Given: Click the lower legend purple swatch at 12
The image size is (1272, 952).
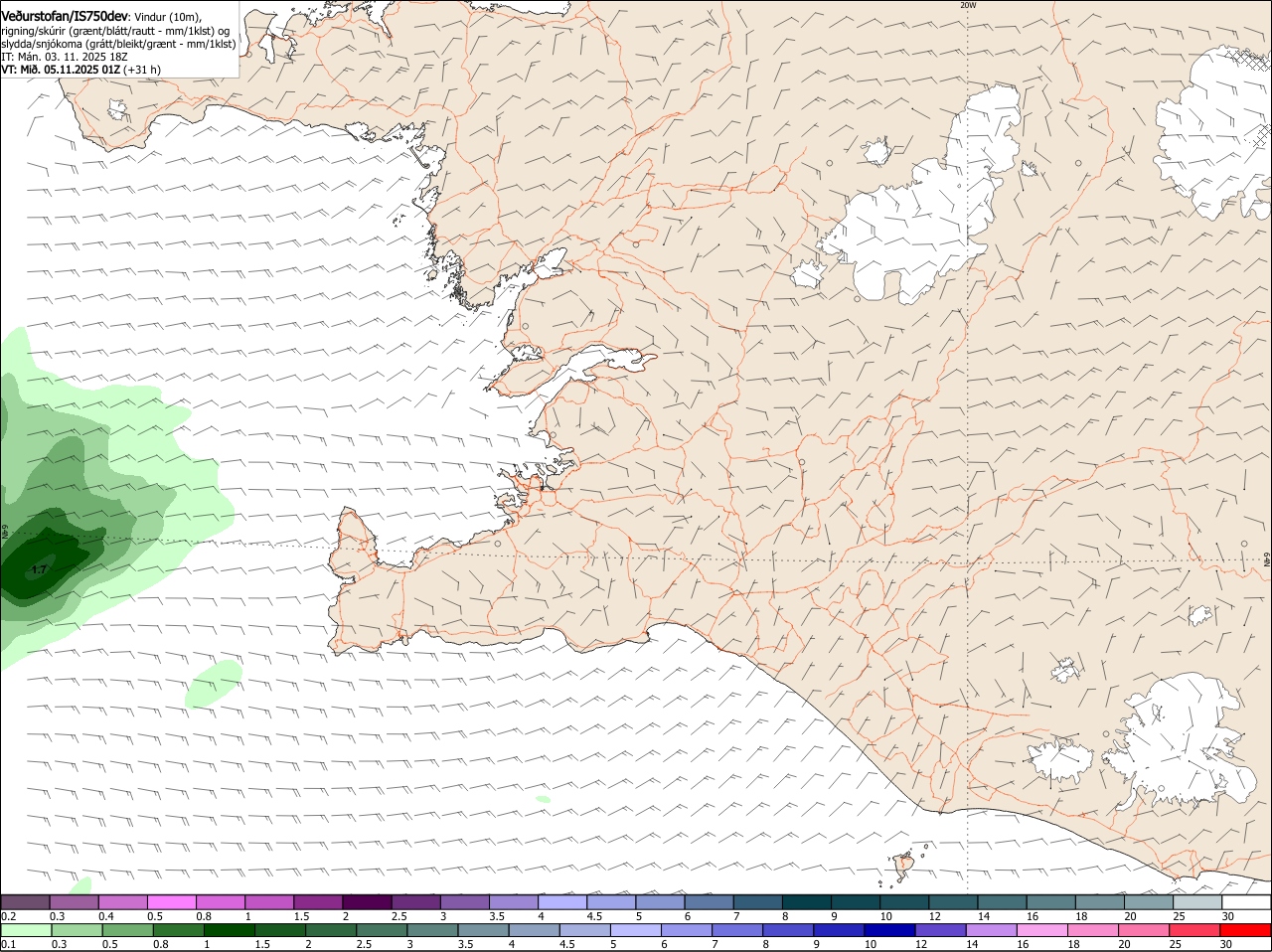Looking at the screenshot, I should (x=940, y=930).
